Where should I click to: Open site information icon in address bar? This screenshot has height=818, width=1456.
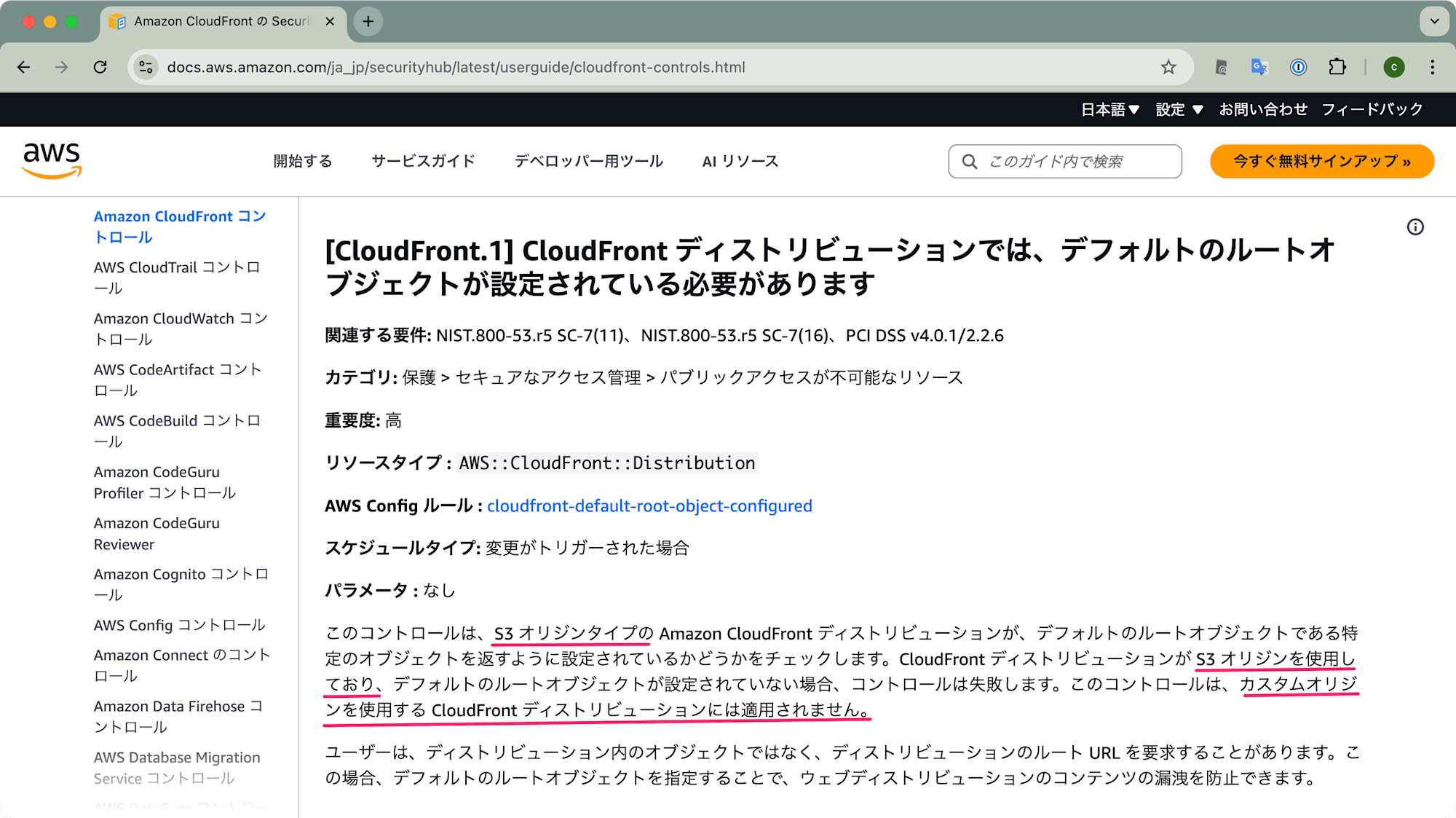click(x=146, y=67)
